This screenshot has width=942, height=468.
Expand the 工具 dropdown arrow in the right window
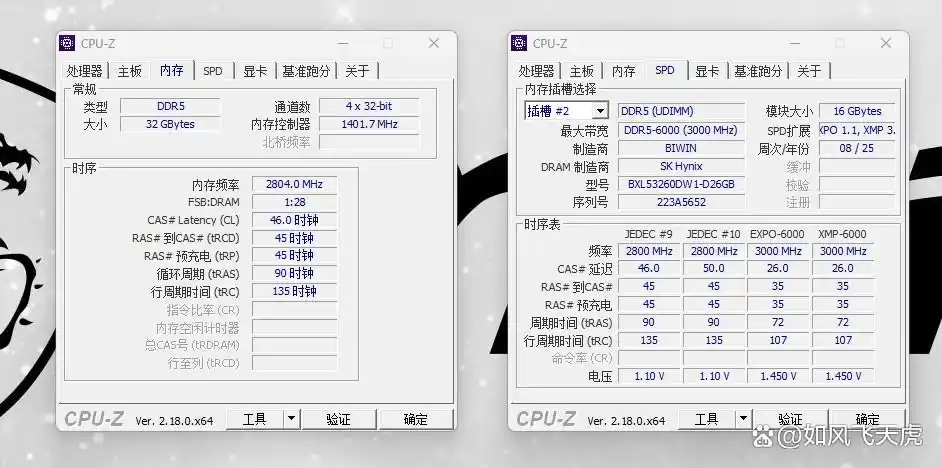click(x=743, y=419)
